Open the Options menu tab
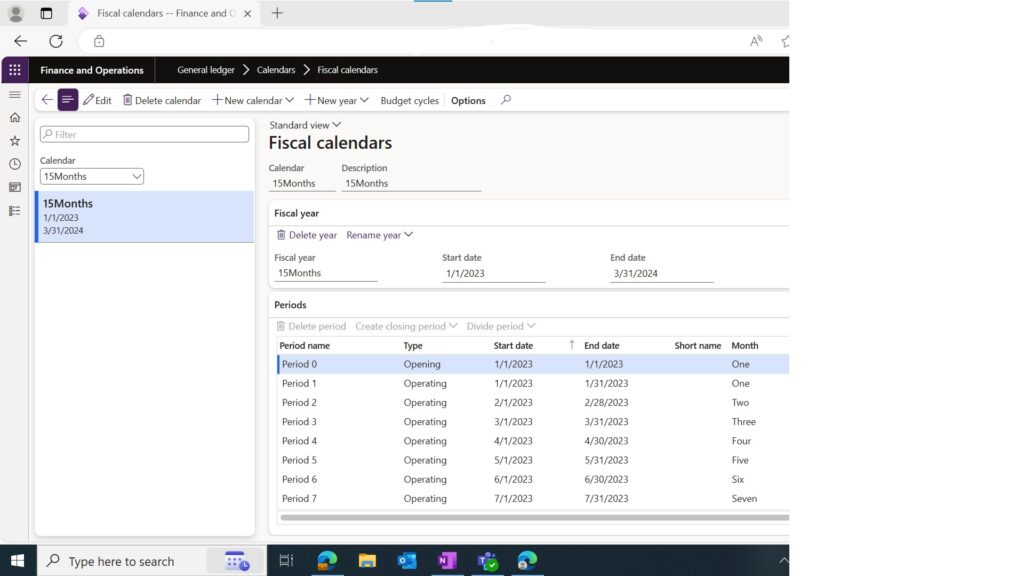The width and height of the screenshot is (1024, 576). pos(468,101)
